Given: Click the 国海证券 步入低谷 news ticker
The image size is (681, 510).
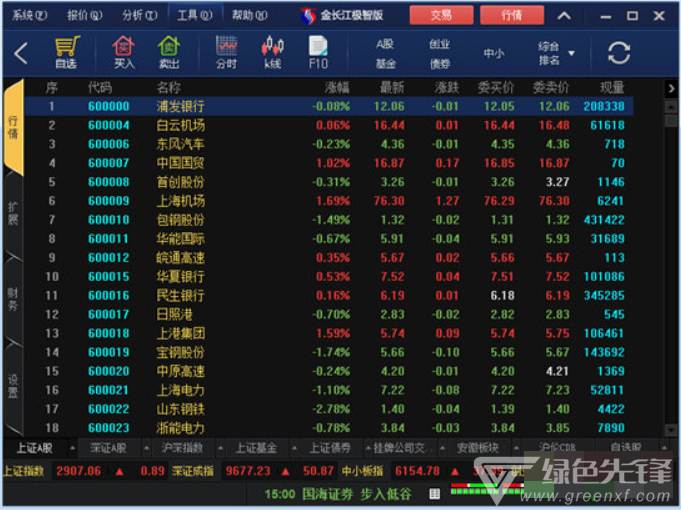Looking at the screenshot, I should [x=356, y=494].
